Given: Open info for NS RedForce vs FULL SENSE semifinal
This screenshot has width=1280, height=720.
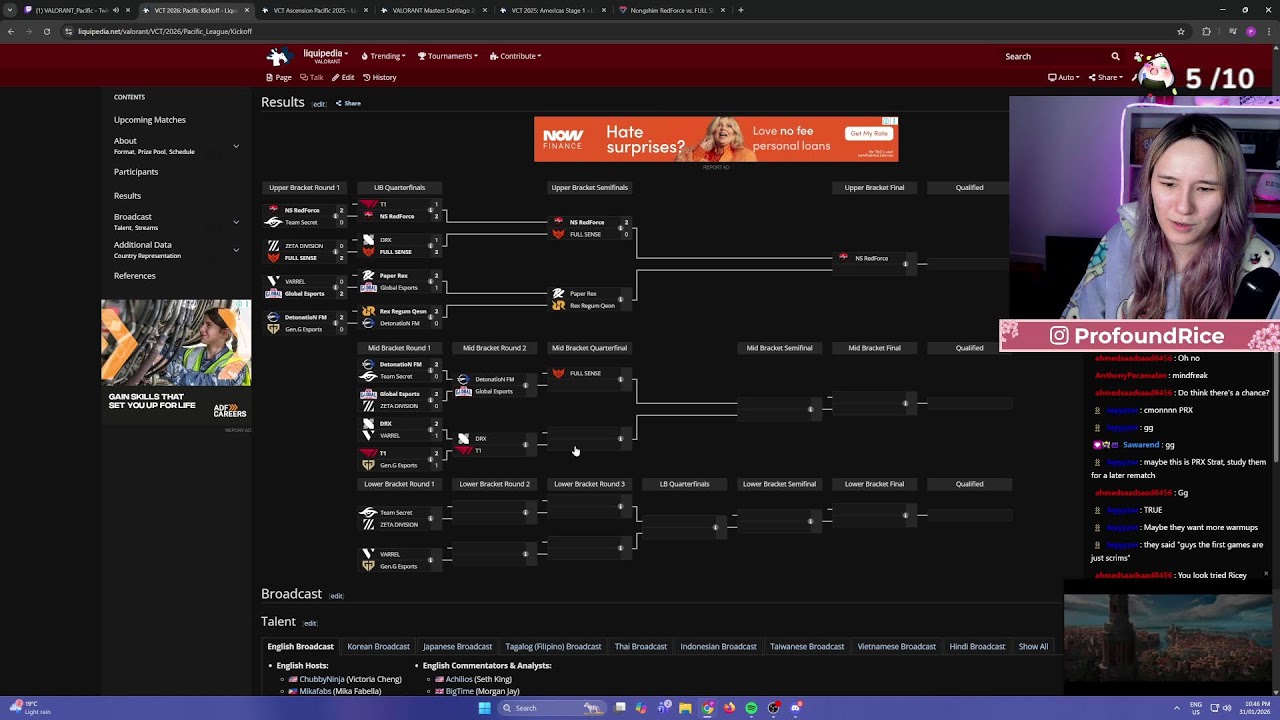Looking at the screenshot, I should tap(620, 228).
